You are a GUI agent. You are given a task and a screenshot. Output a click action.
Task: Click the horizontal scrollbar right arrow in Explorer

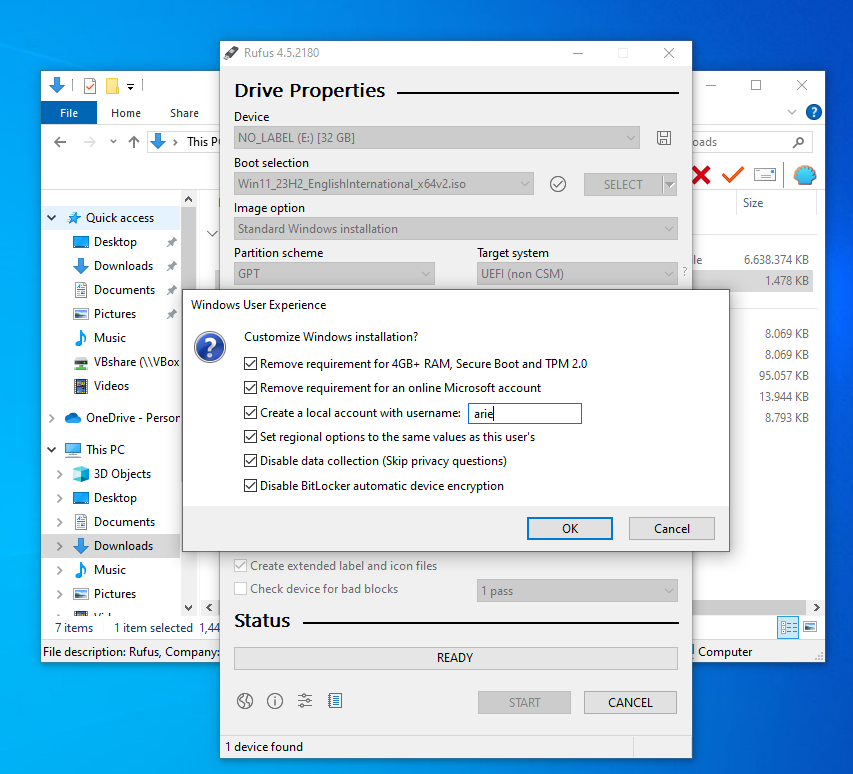click(816, 607)
